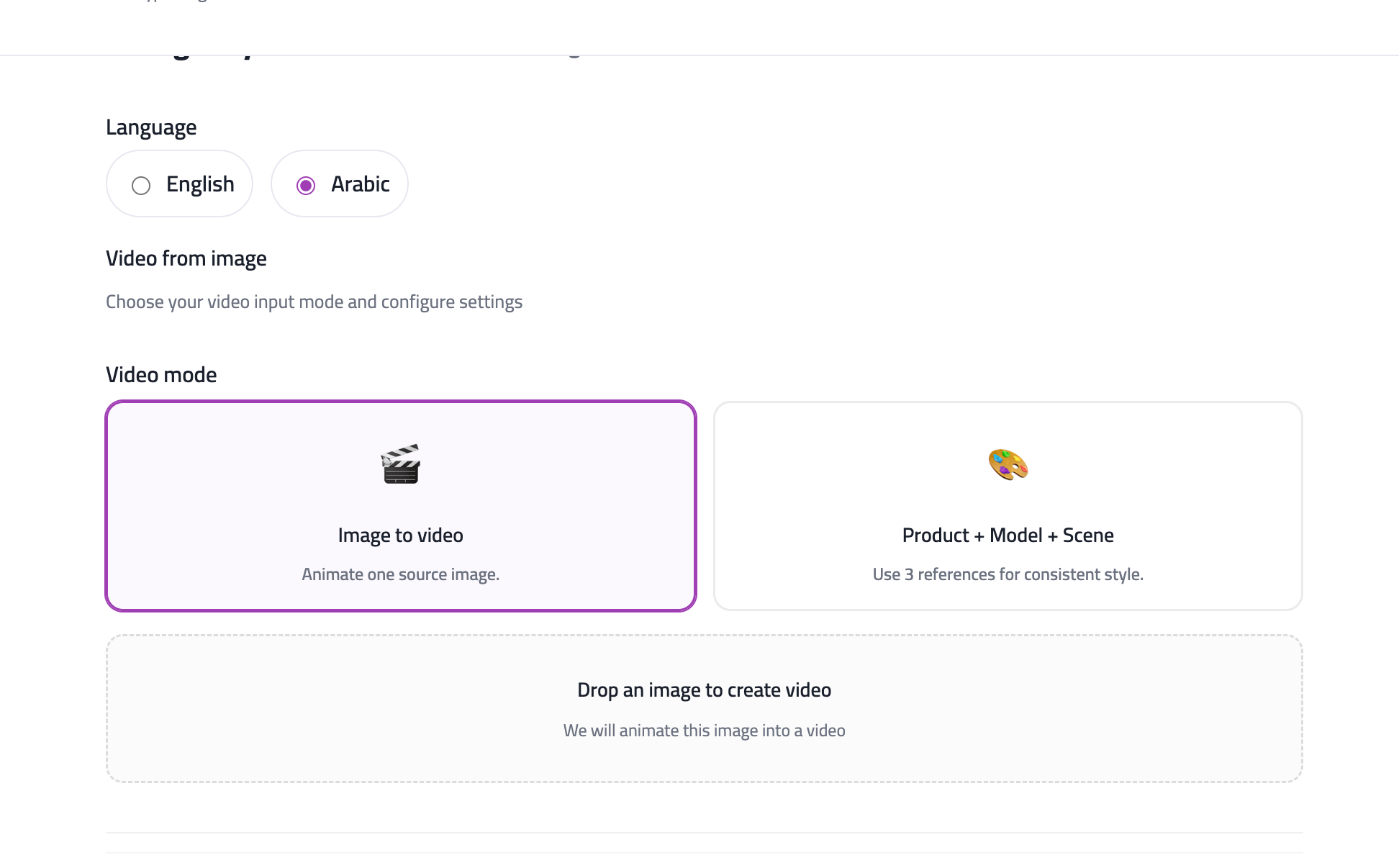Click Drop an image to create video text
1399x868 pixels.
point(703,690)
